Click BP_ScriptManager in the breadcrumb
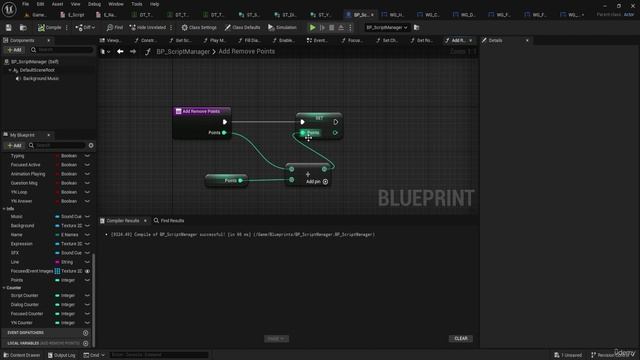 (183, 52)
